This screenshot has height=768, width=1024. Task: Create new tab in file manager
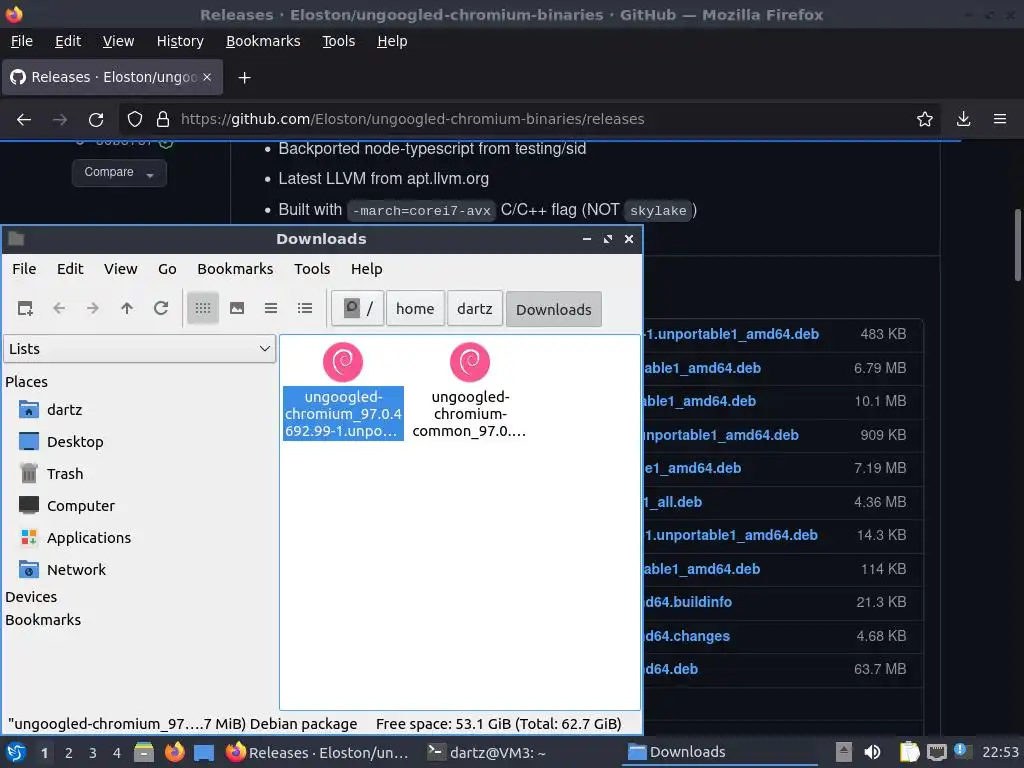point(25,308)
